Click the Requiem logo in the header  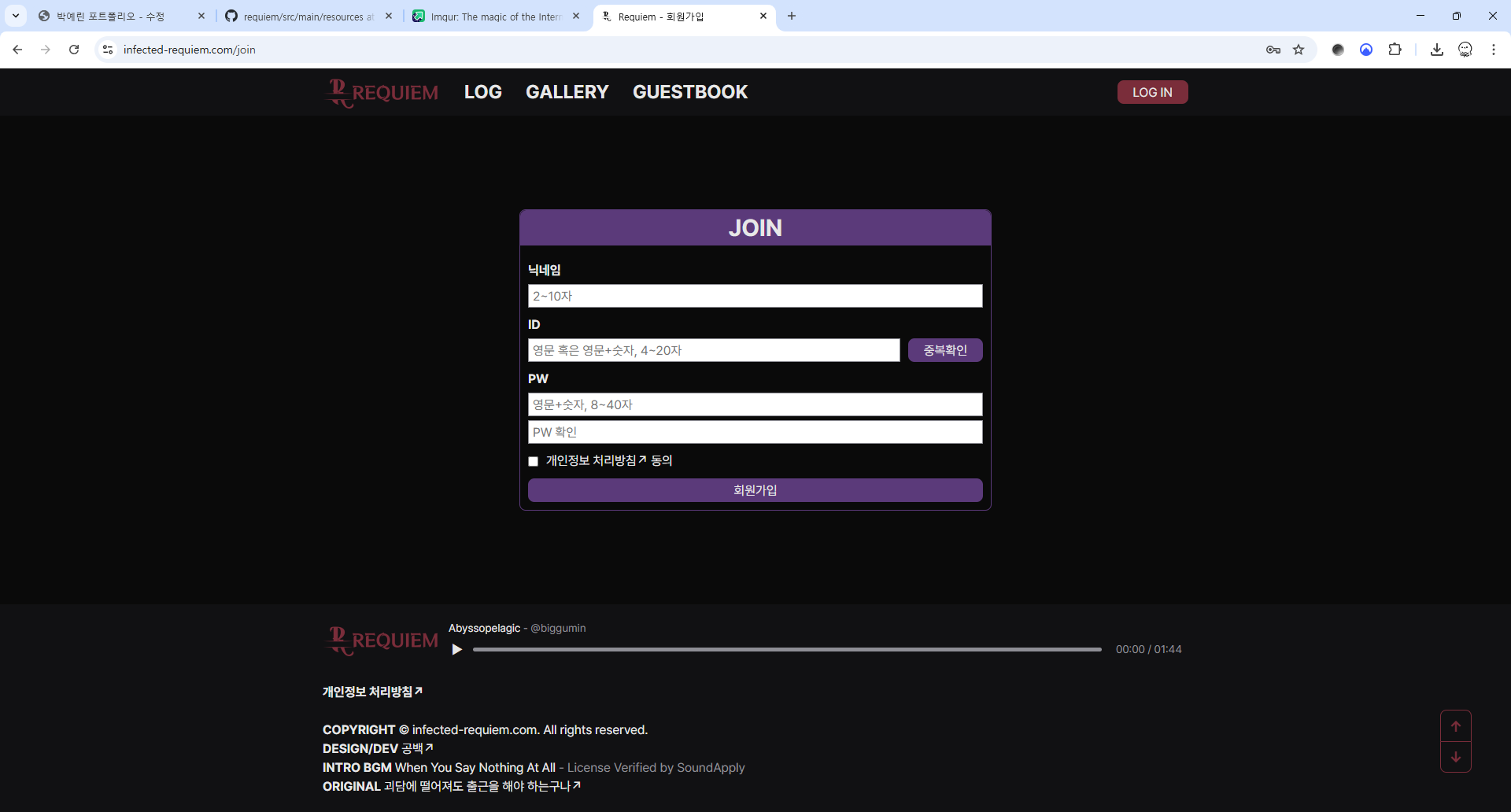[382, 93]
